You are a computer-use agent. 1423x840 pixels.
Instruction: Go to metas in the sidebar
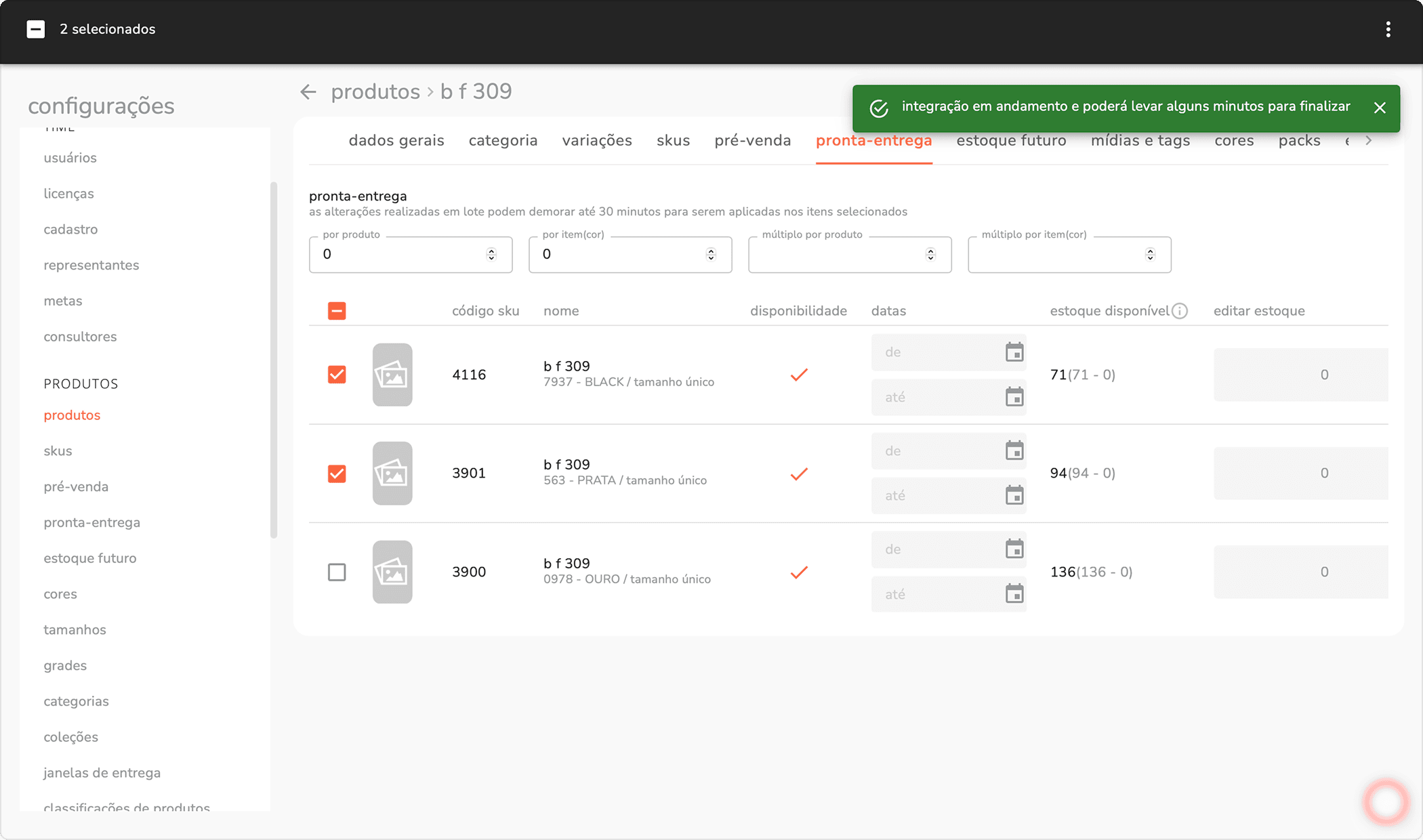click(63, 301)
